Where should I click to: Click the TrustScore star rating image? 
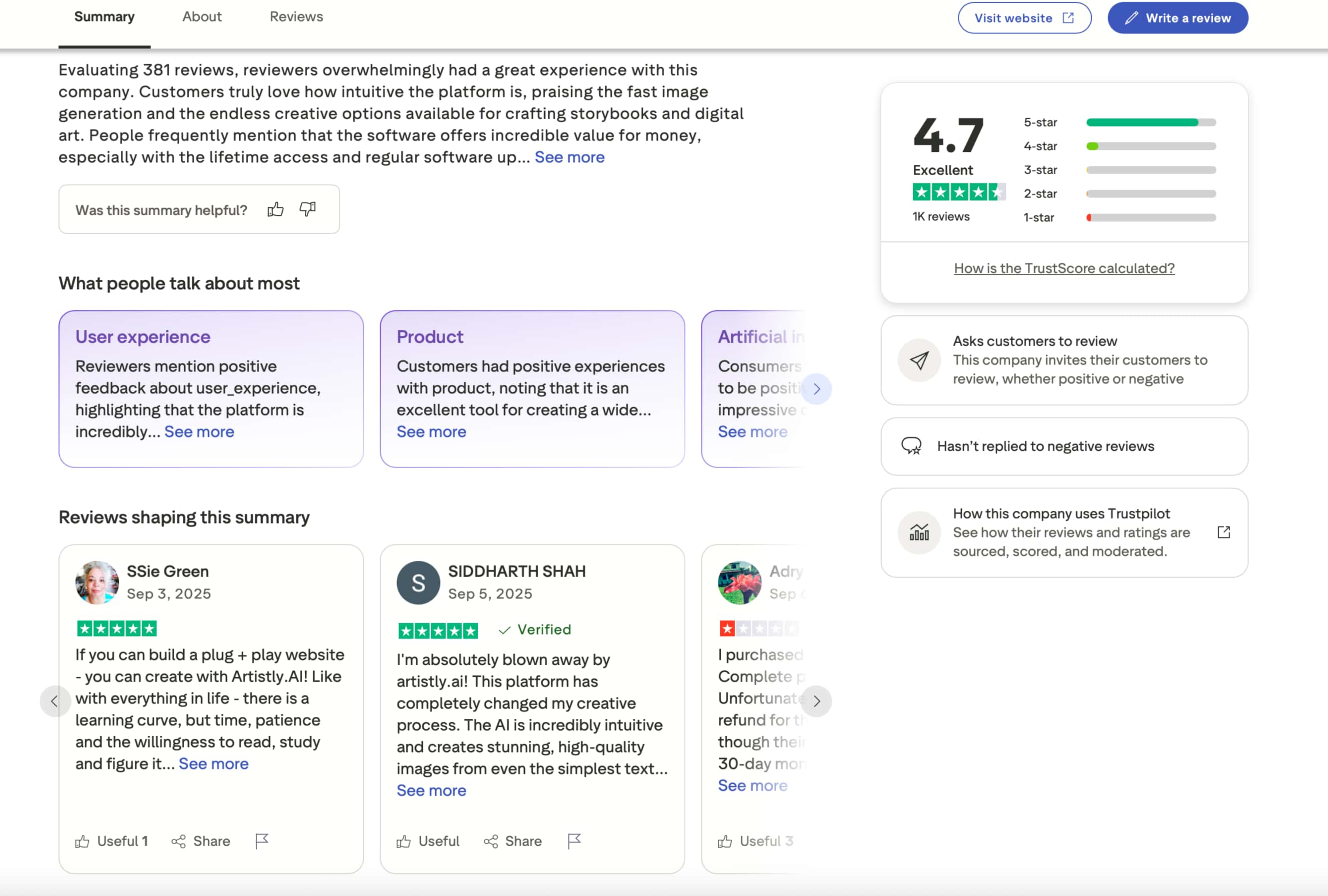(959, 193)
